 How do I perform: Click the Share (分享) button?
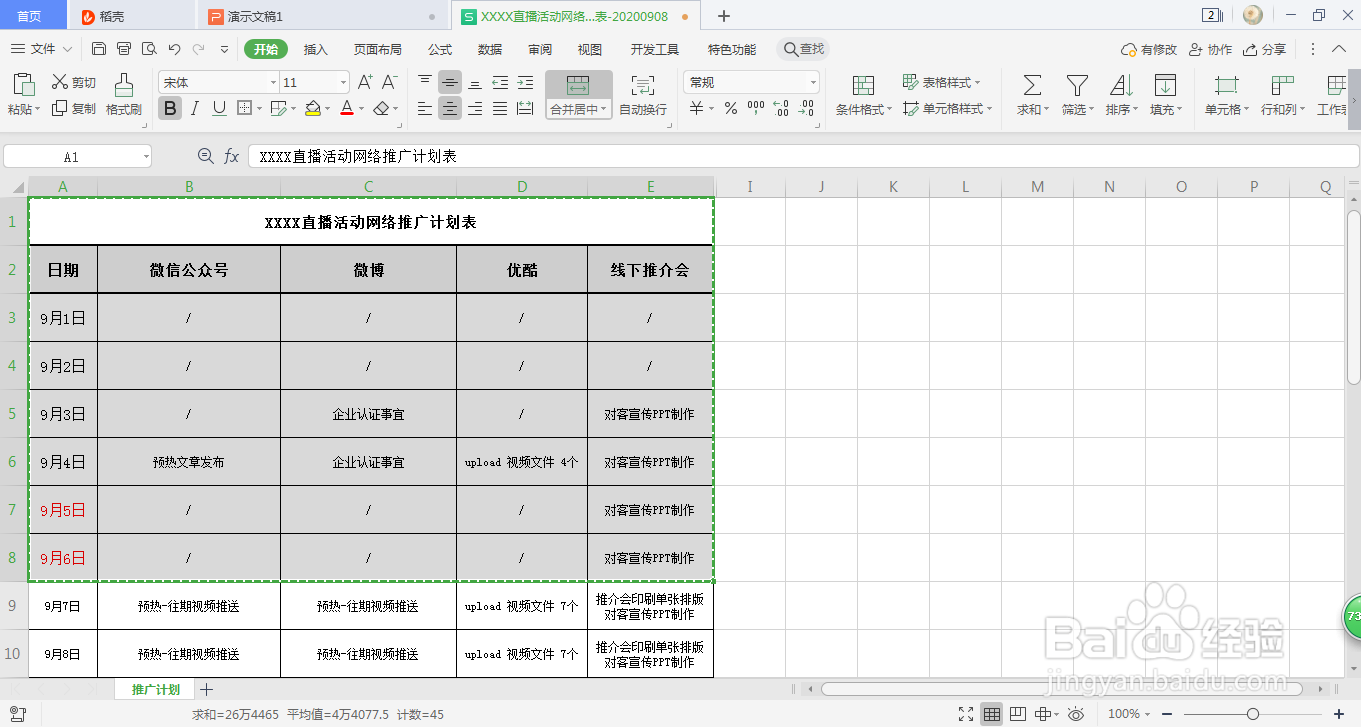coord(1264,49)
